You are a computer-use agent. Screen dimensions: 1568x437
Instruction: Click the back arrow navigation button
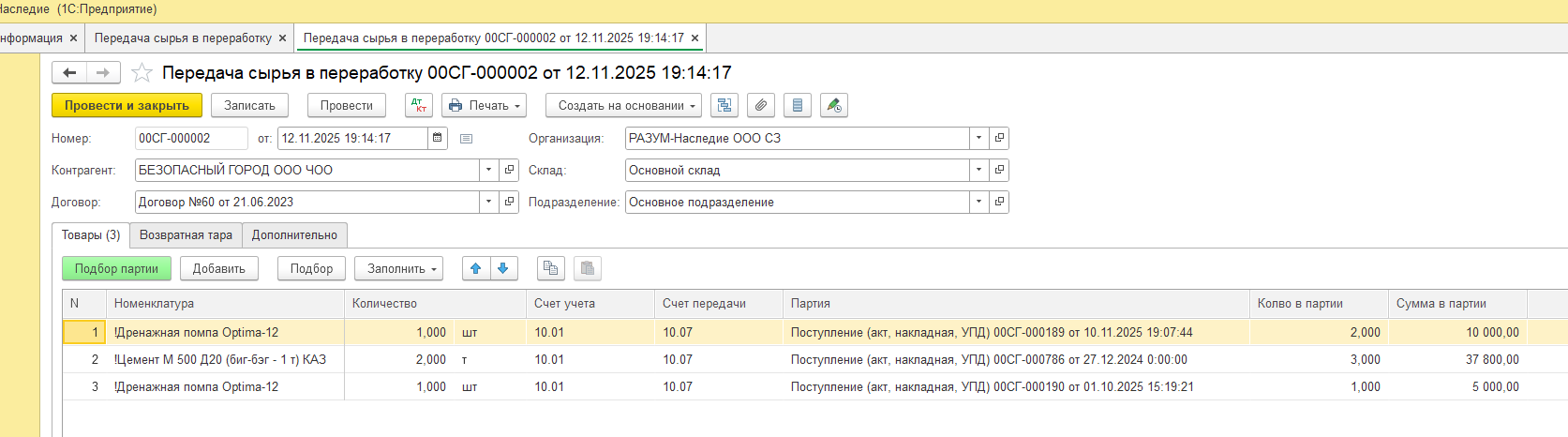tap(69, 73)
